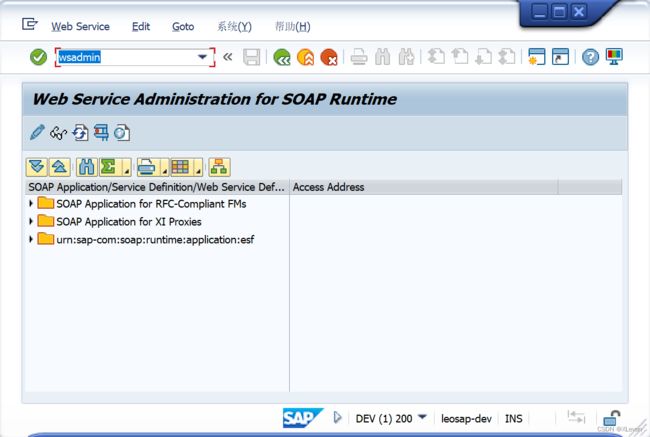Open the Layout selection dropdown arrow
The width and height of the screenshot is (650, 437).
click(x=199, y=168)
